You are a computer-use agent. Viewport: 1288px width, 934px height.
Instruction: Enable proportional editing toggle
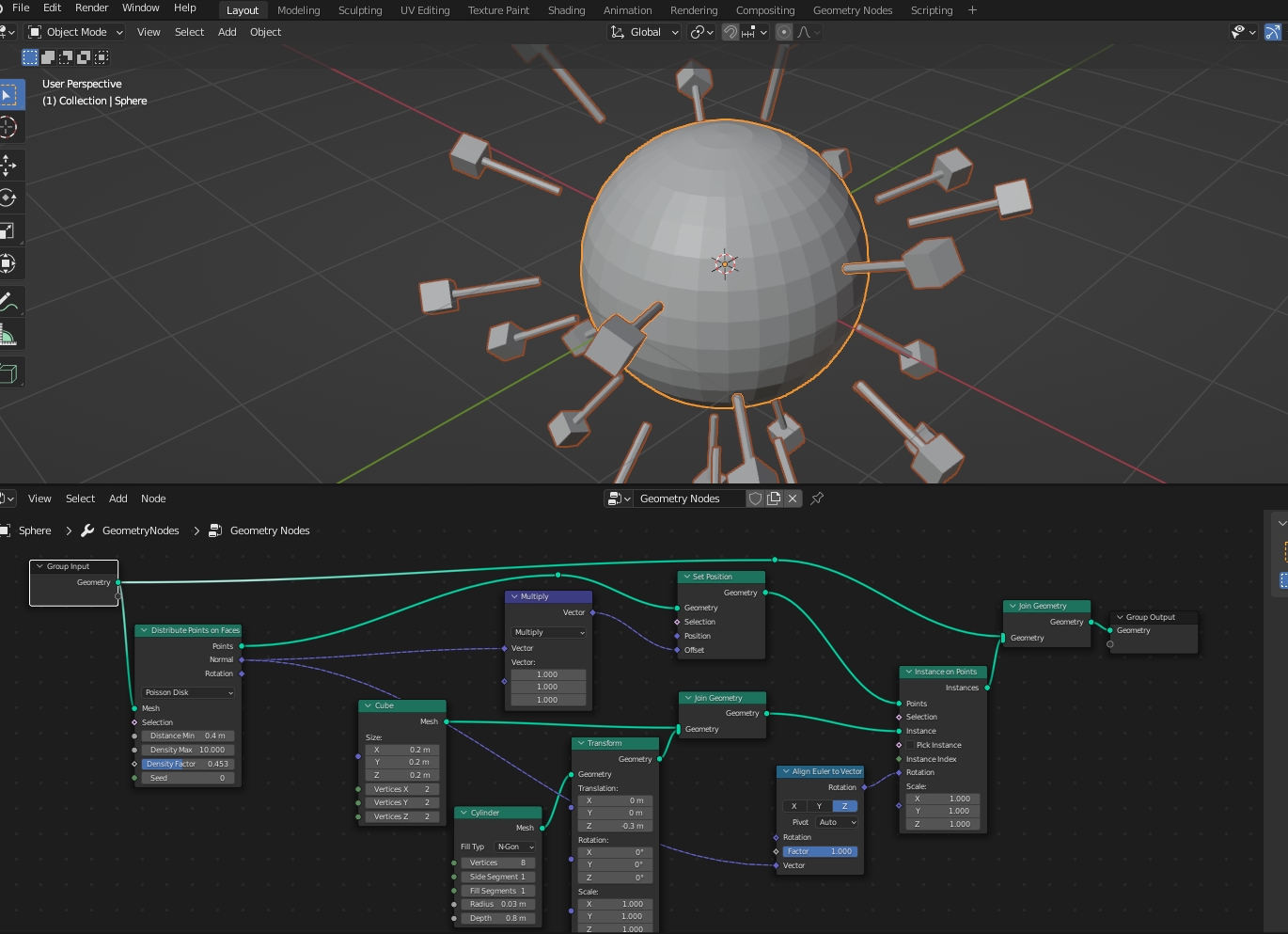point(784,32)
